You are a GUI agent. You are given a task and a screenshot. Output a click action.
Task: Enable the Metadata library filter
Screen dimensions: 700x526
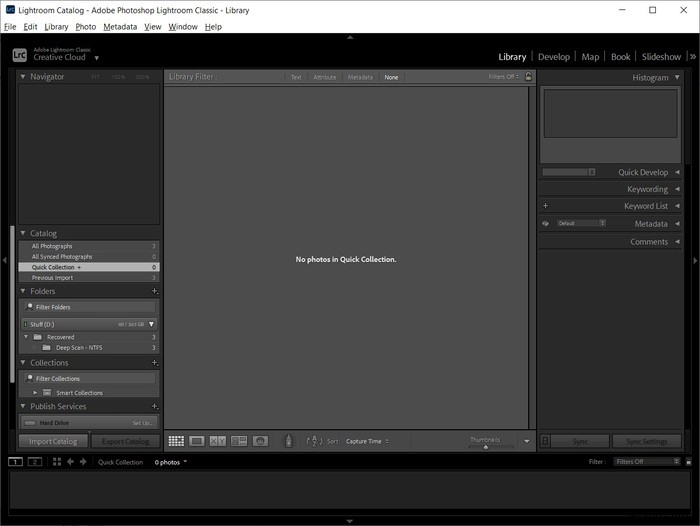(360, 77)
